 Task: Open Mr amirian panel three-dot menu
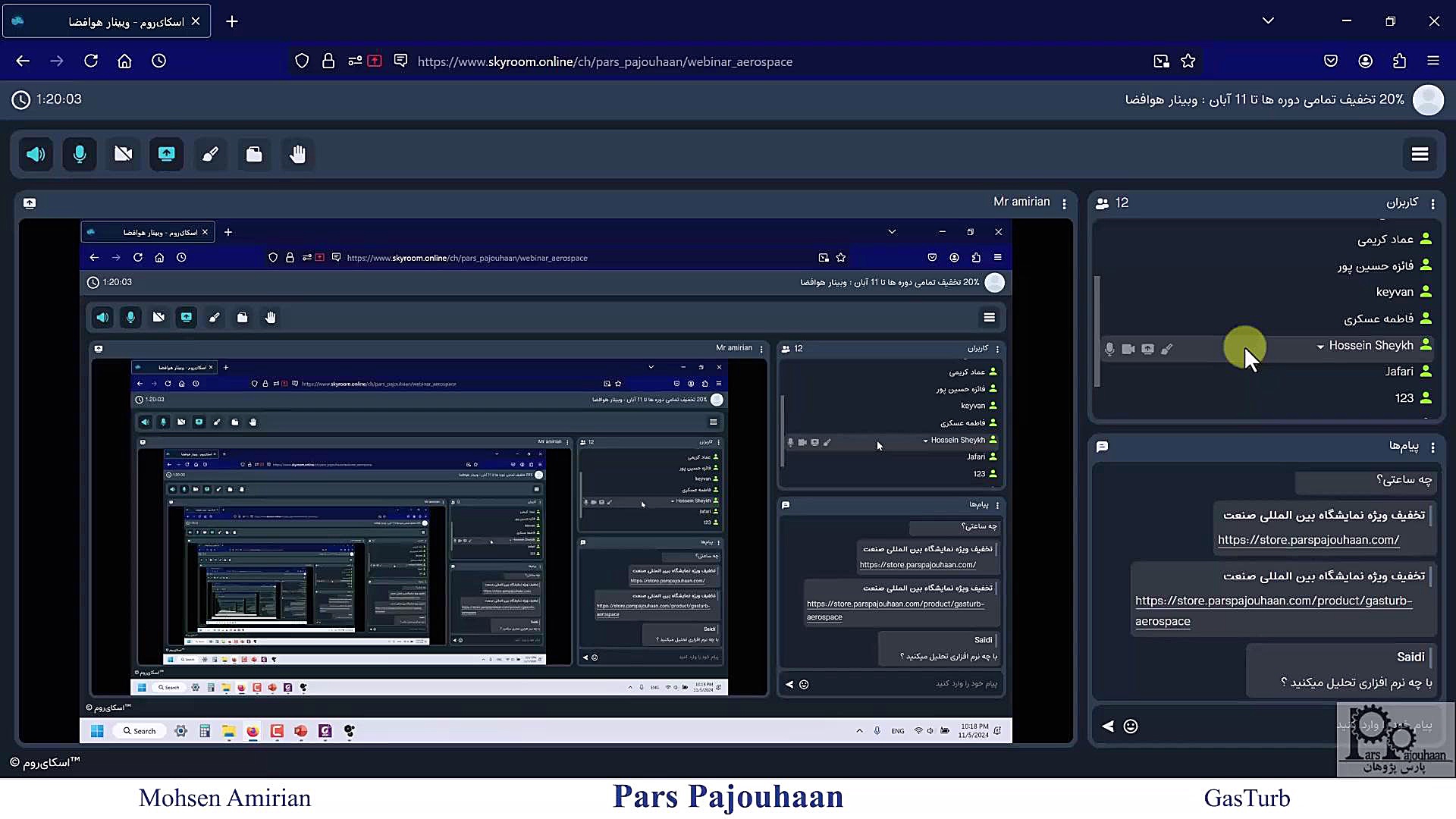1065,203
